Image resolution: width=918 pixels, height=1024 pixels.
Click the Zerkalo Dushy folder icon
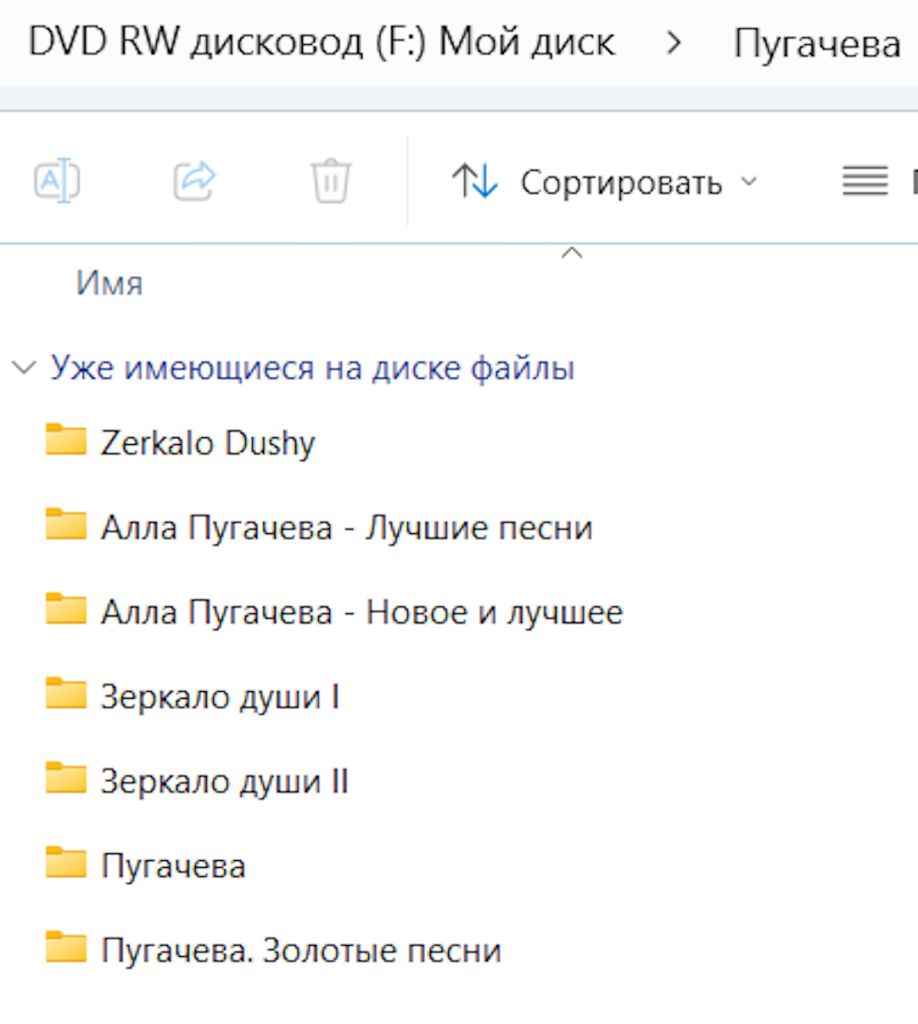click(x=66, y=439)
